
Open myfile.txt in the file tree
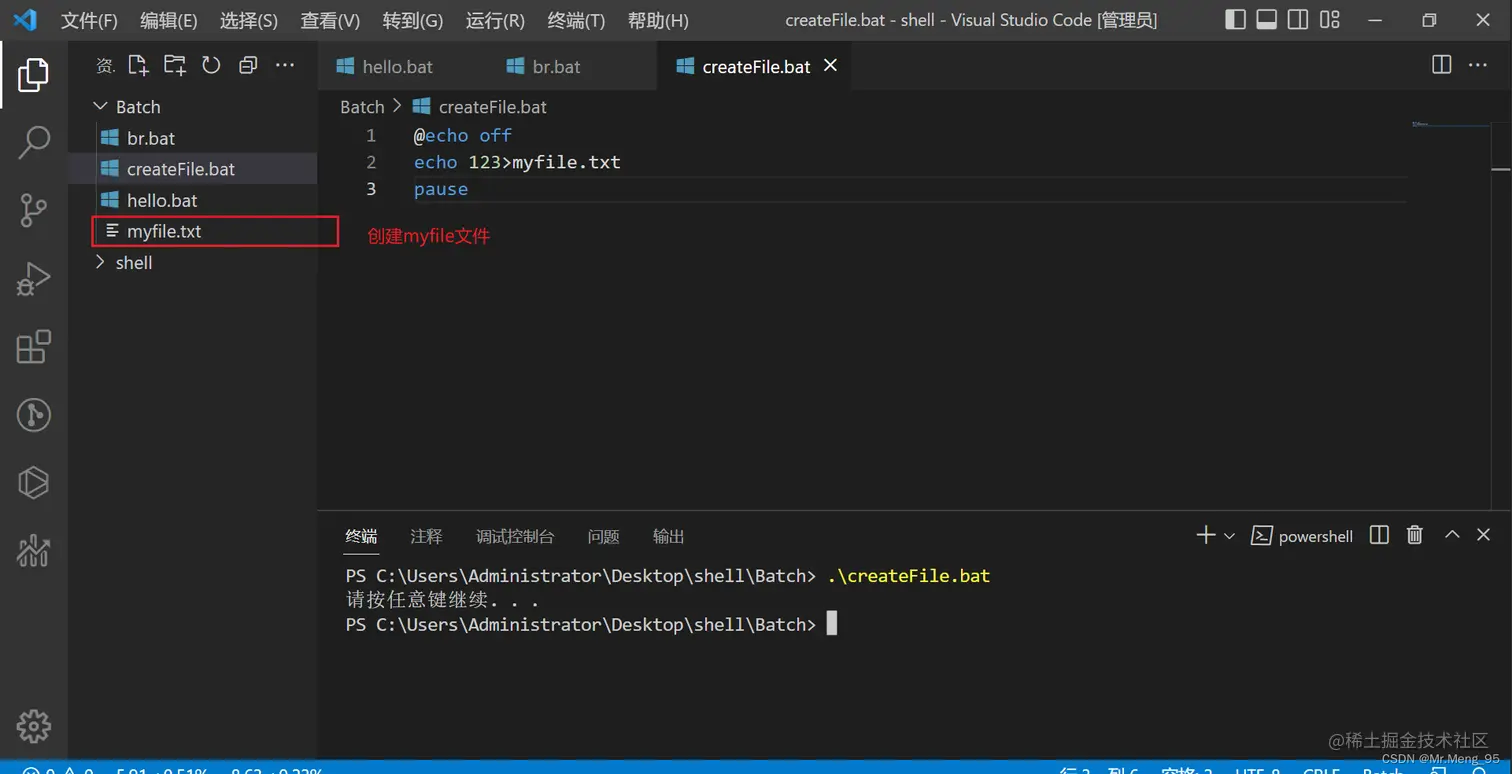click(192, 231)
